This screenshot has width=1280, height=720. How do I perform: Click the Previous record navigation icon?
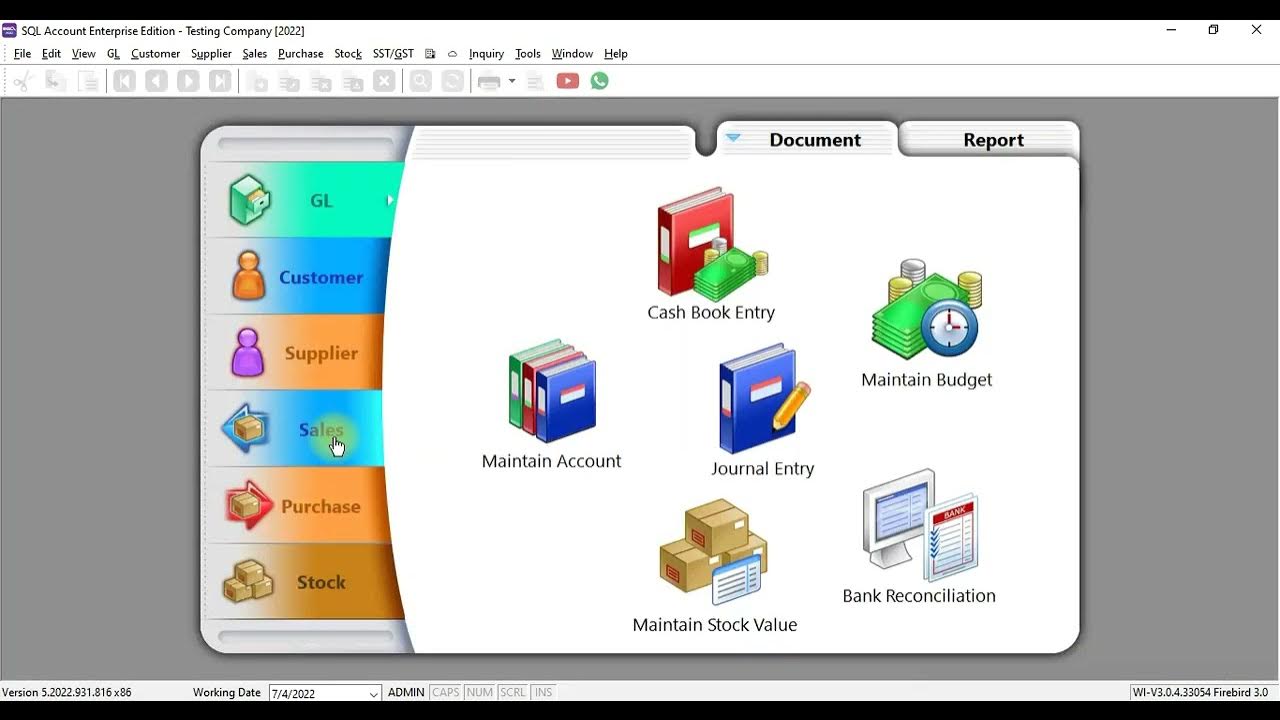pos(156,81)
